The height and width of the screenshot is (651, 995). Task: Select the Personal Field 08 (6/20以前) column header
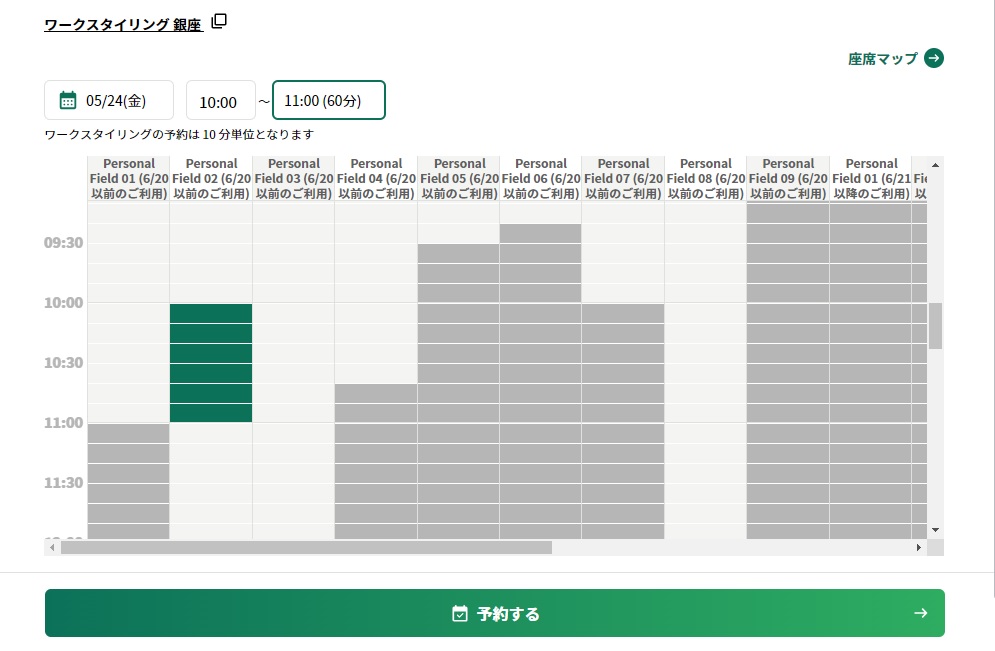[x=706, y=179]
